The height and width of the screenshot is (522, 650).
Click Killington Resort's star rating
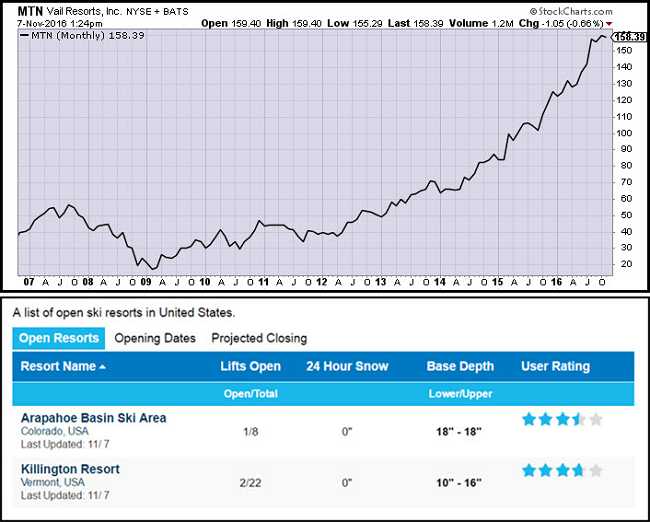pyautogui.click(x=562, y=470)
